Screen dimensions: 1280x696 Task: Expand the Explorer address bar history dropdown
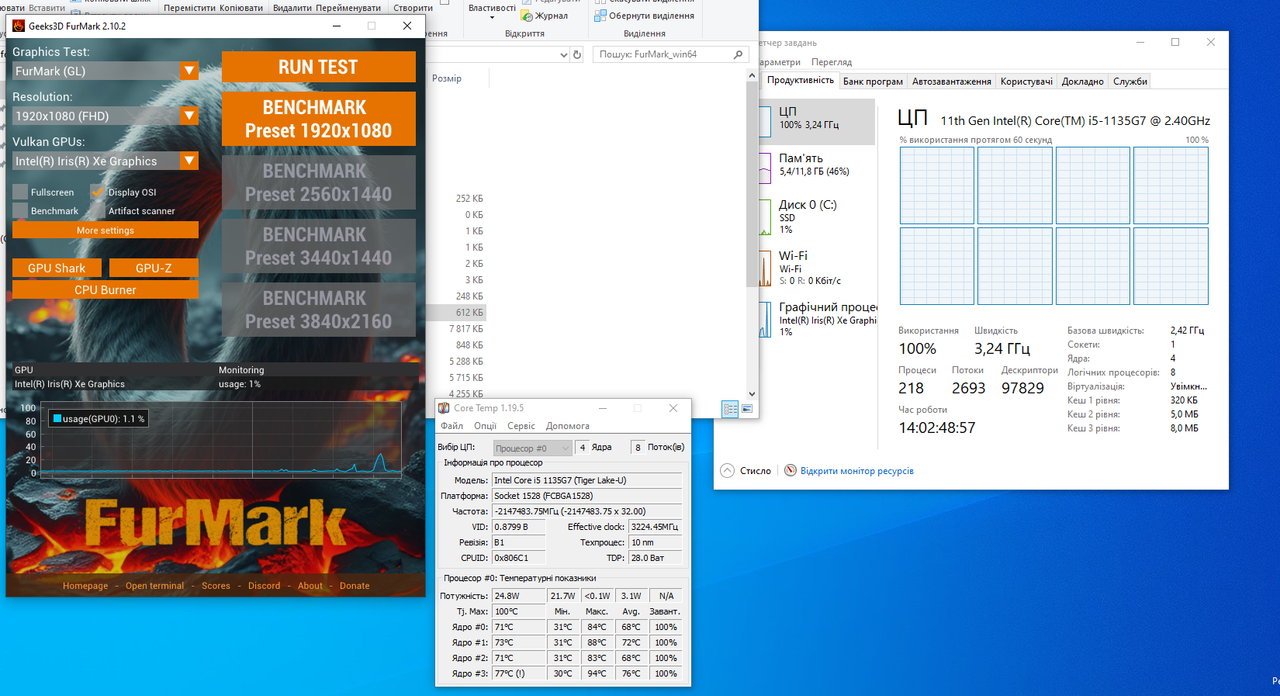coord(564,55)
